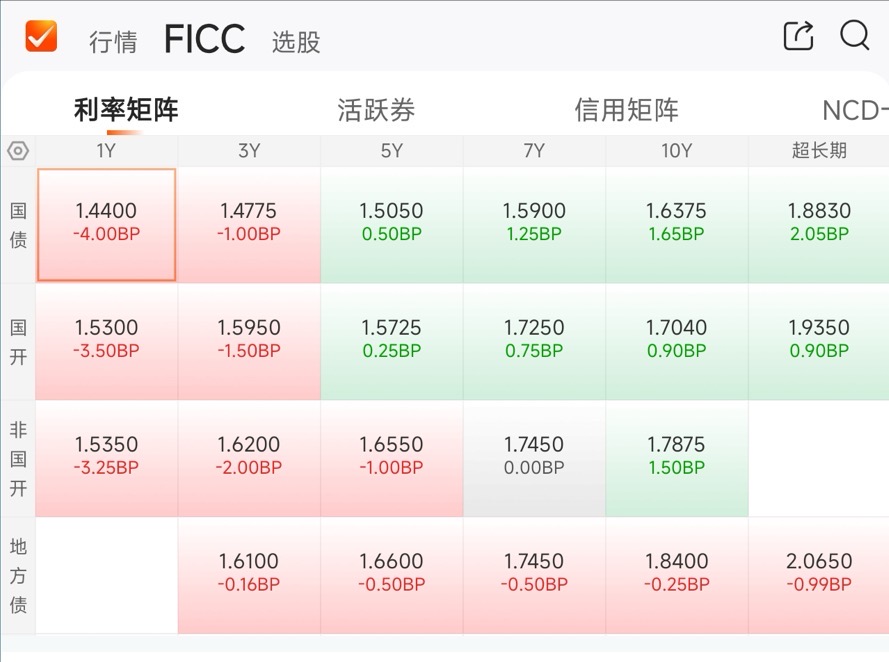
Task: Open the 信用矩阵 tab
Action: (626, 109)
